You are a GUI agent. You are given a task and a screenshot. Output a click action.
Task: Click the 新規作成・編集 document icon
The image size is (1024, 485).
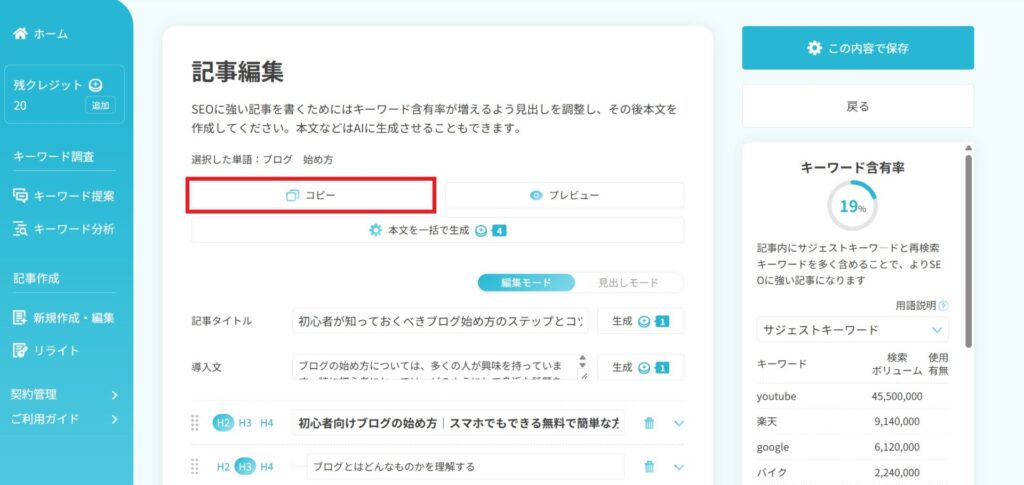tap(20, 318)
